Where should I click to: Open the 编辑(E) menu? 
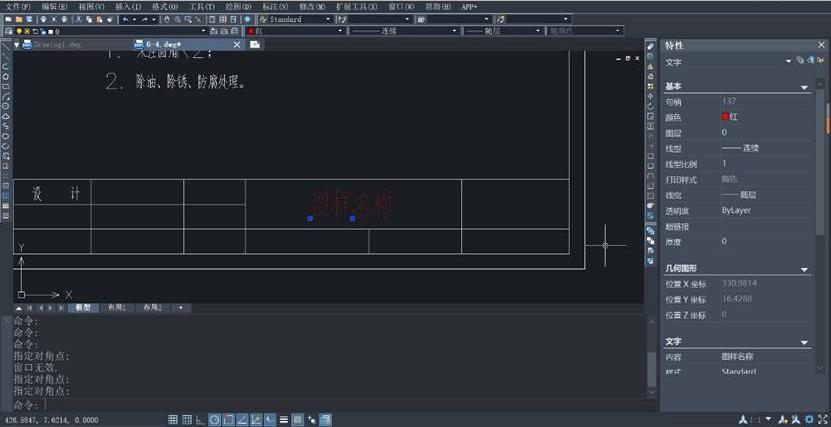tap(55, 7)
